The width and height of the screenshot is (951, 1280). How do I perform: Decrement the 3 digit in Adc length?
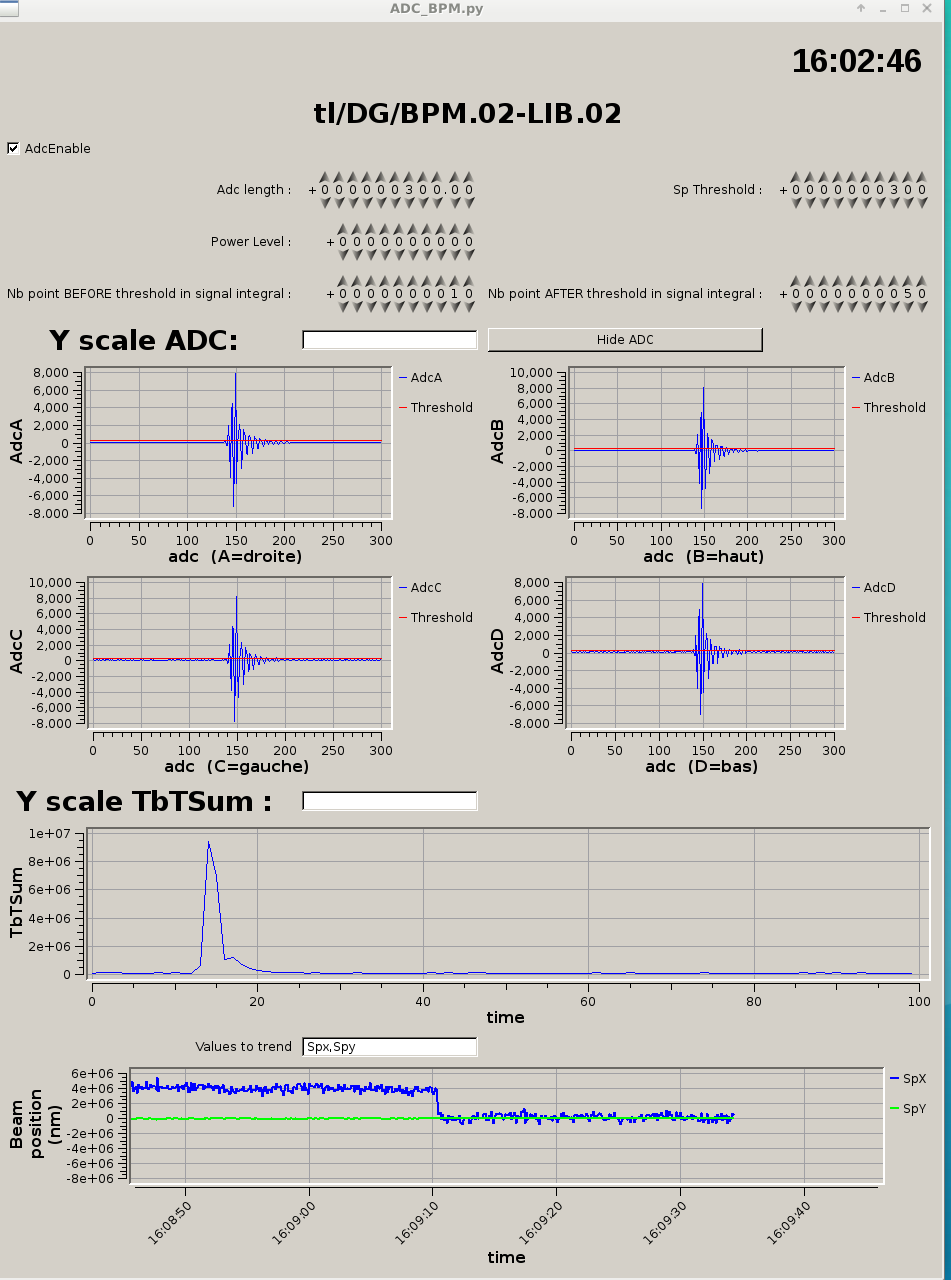[x=410, y=203]
